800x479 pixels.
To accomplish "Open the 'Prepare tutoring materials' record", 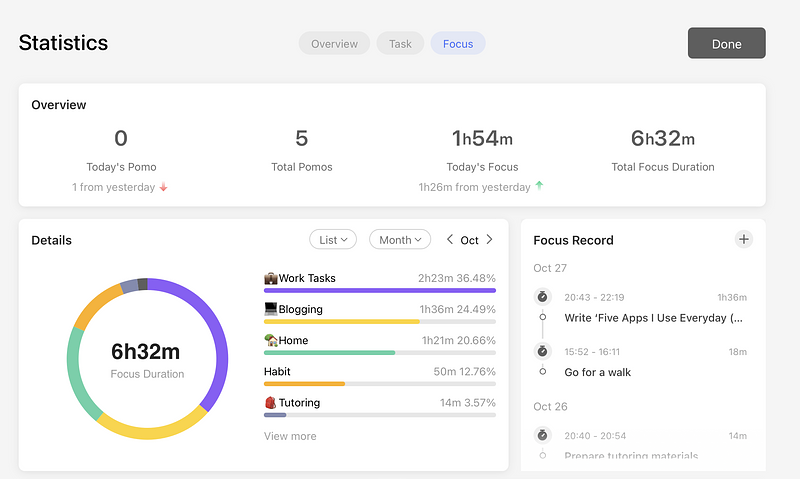I will (631, 455).
